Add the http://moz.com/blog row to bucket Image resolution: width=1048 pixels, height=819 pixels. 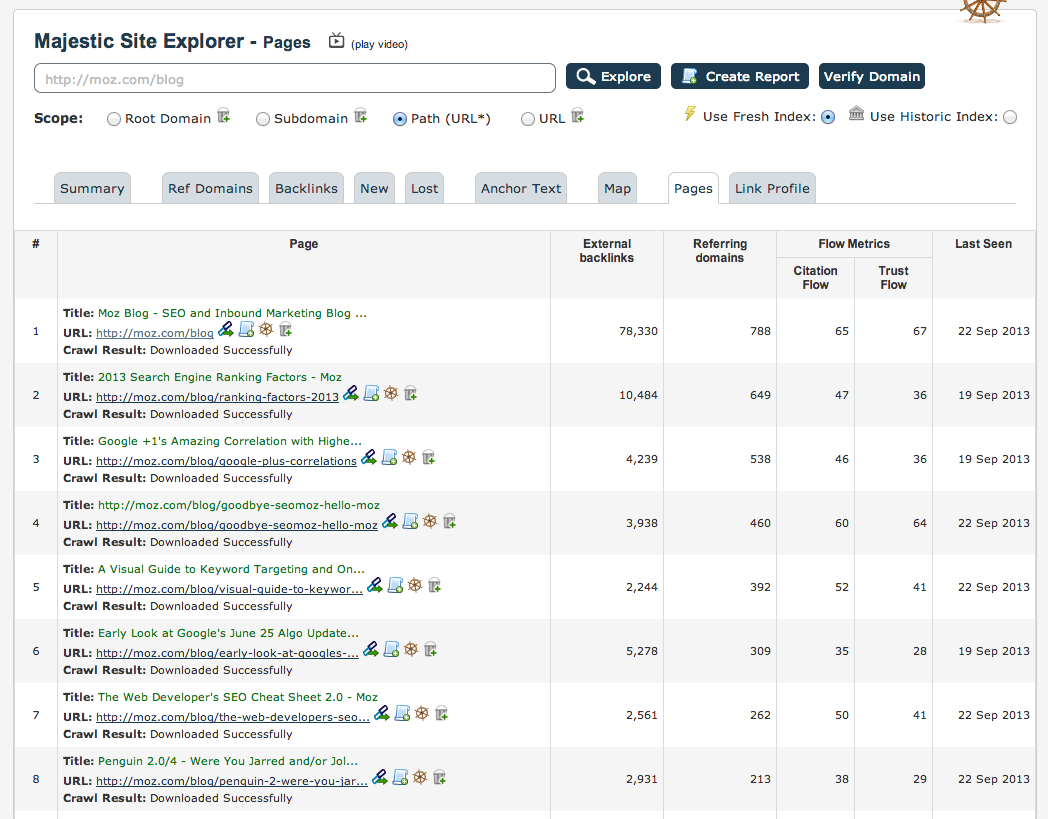285,330
